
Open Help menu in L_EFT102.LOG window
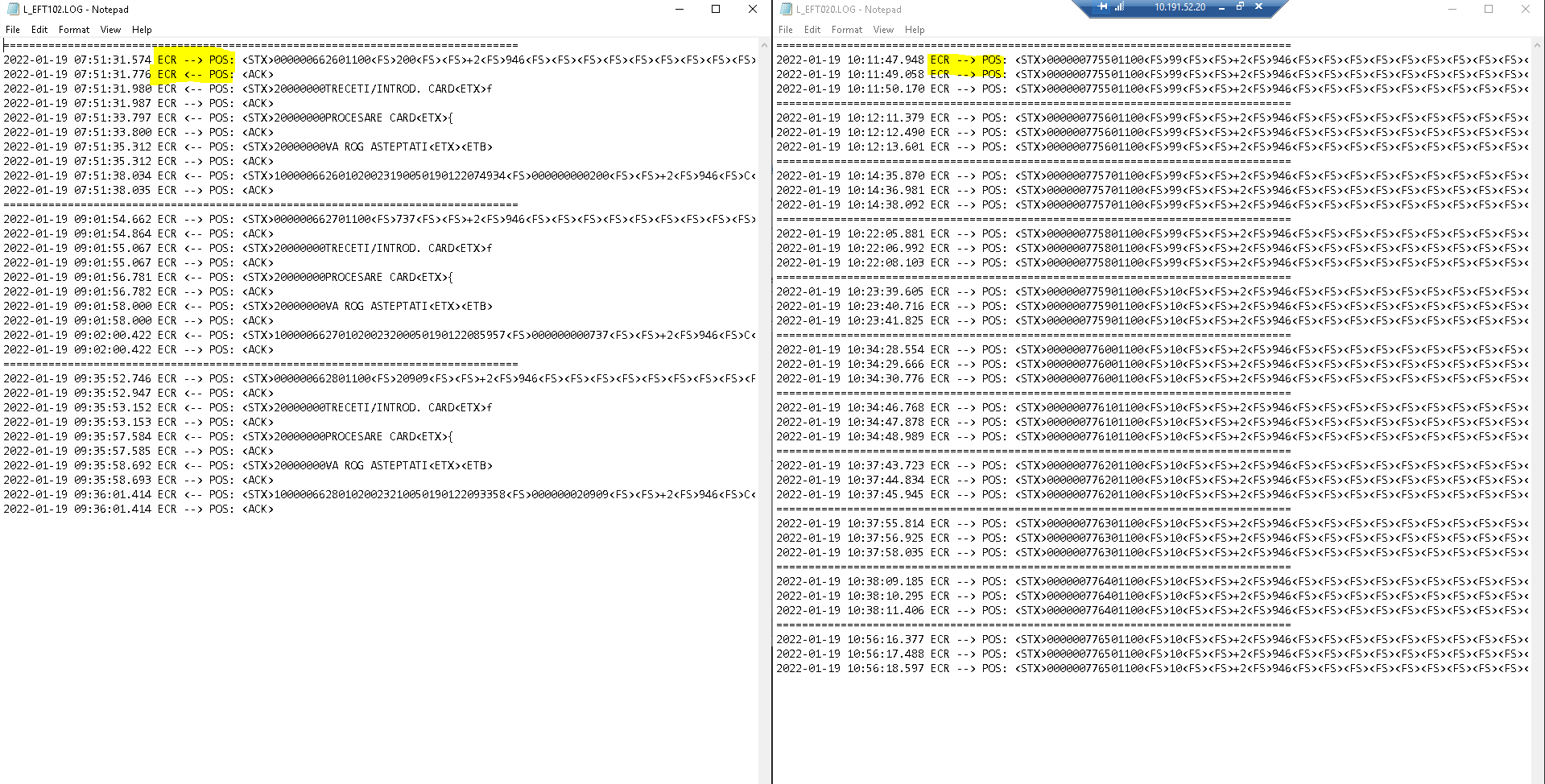point(142,30)
